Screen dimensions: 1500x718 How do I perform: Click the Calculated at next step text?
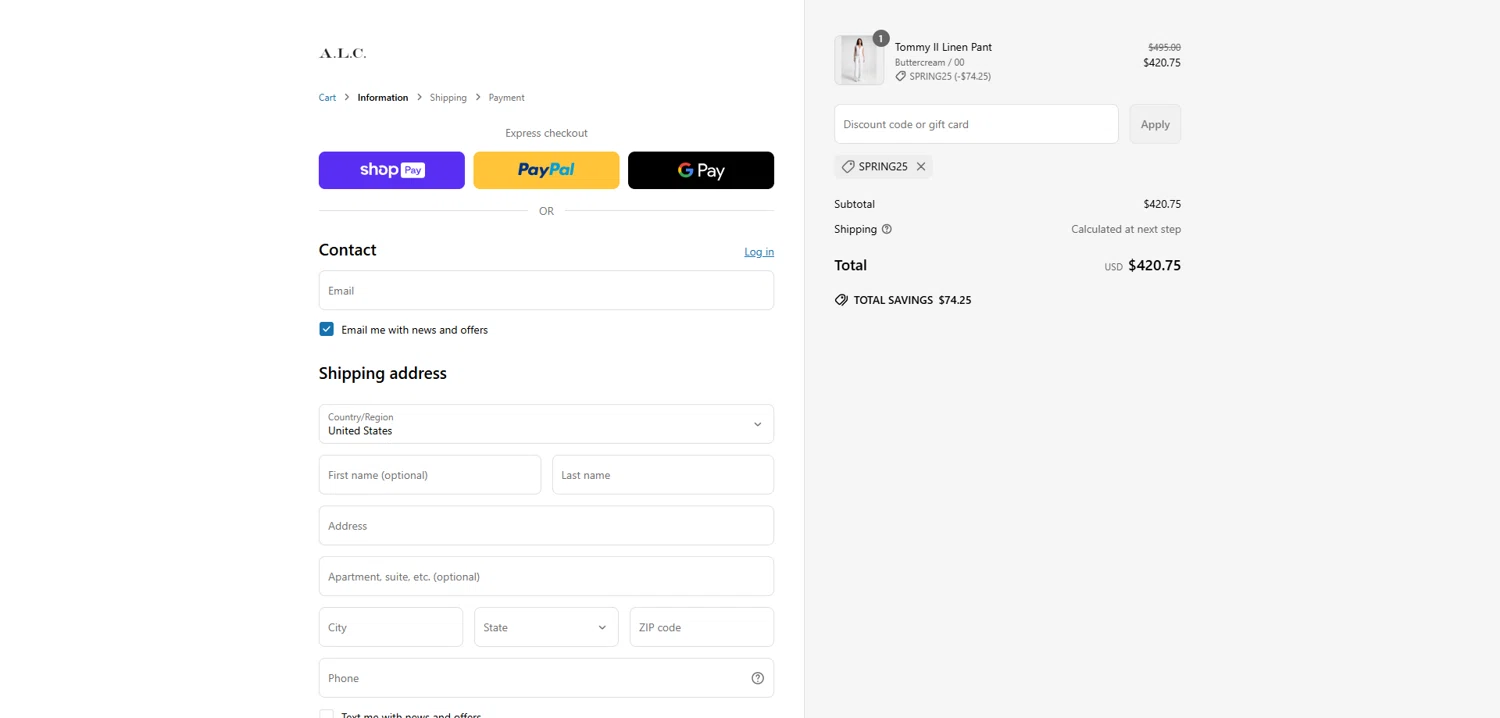(x=1126, y=229)
